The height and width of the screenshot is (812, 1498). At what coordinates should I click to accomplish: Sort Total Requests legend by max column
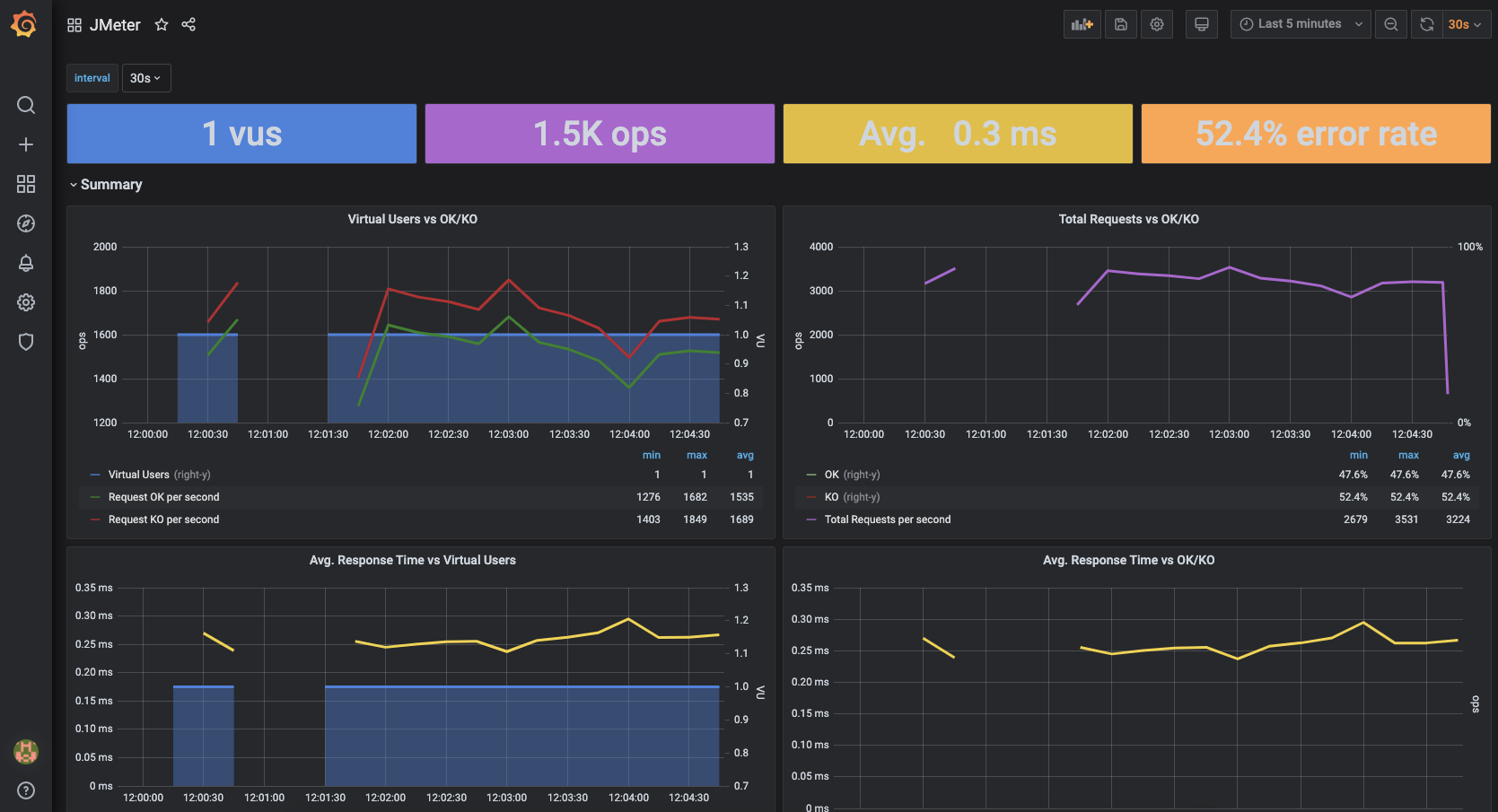1409,455
